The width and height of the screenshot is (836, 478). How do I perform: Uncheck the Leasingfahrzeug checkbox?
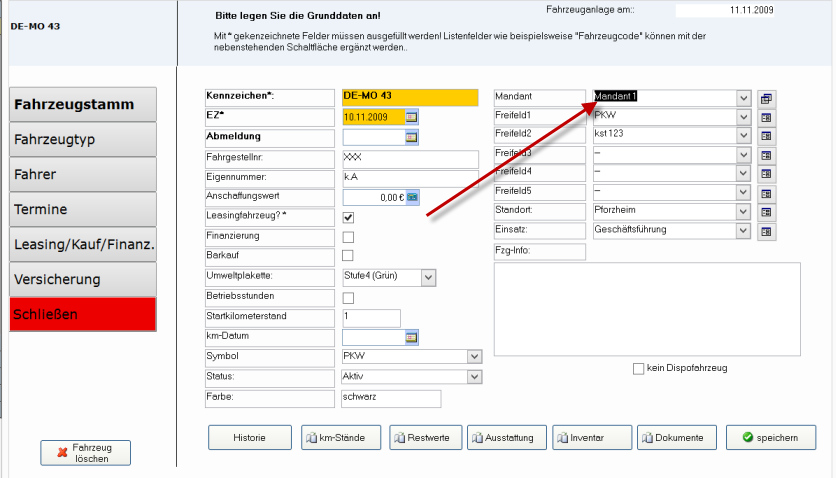348,217
